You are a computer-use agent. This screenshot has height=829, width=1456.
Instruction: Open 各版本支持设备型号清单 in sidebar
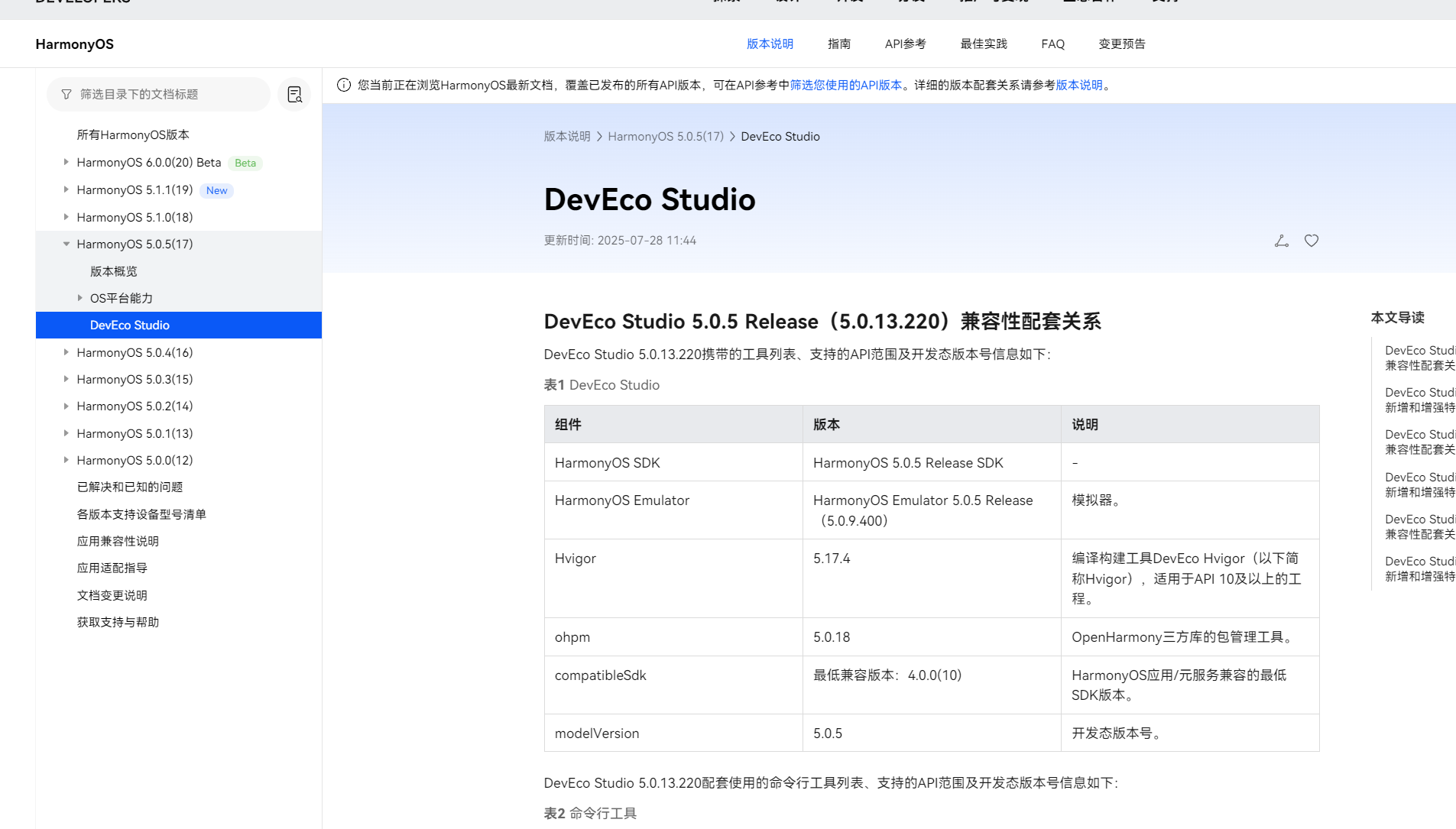pyautogui.click(x=141, y=514)
